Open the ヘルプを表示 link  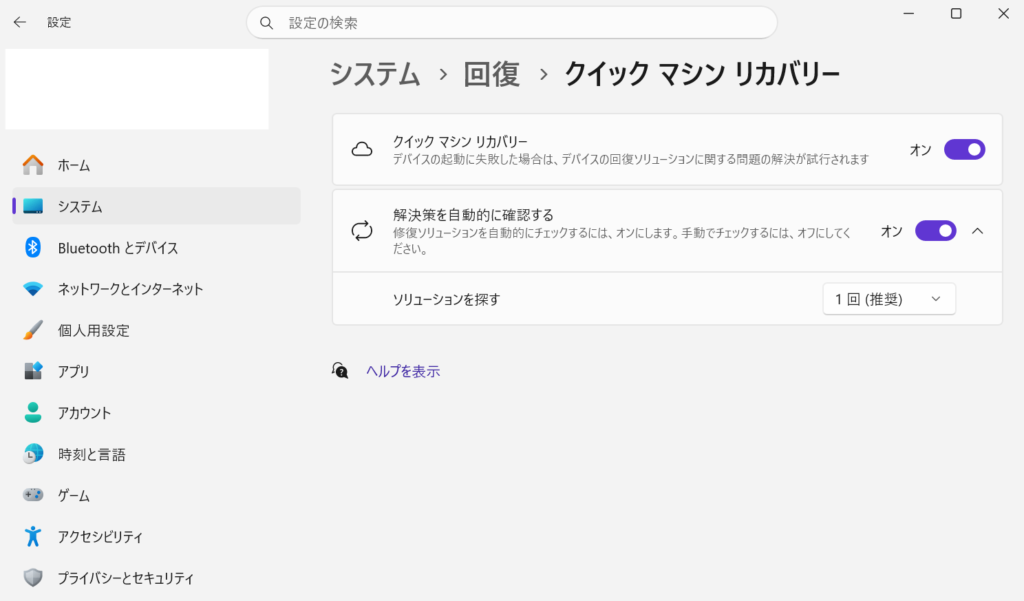tap(402, 371)
